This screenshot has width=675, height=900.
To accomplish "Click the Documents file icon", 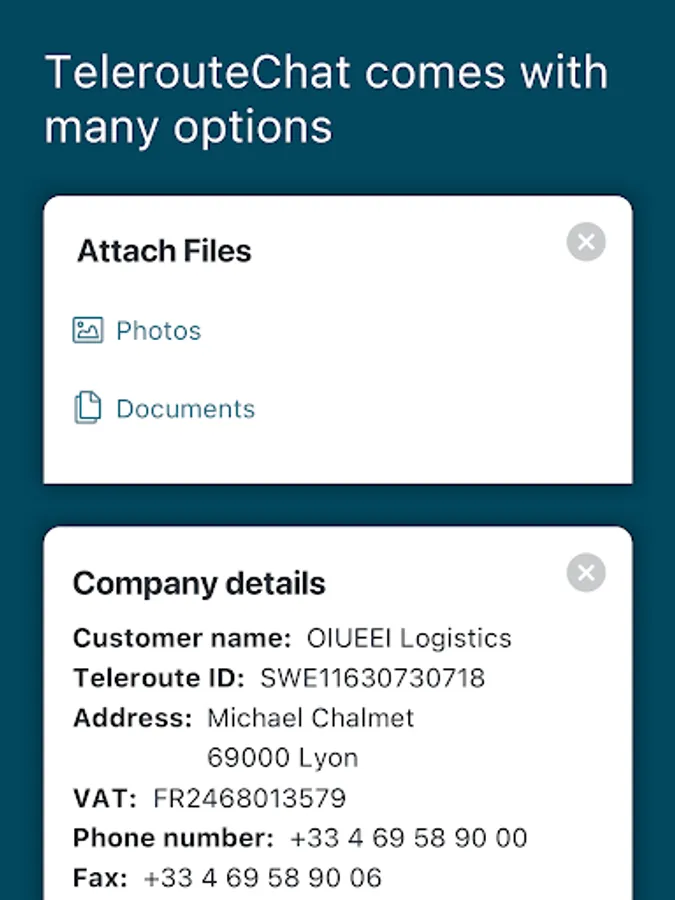I will [x=88, y=408].
